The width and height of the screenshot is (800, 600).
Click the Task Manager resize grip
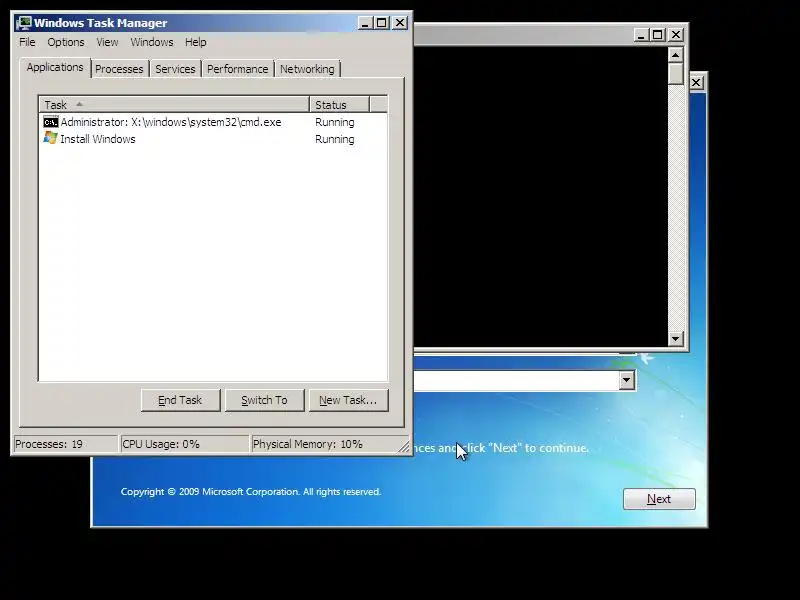[x=404, y=446]
